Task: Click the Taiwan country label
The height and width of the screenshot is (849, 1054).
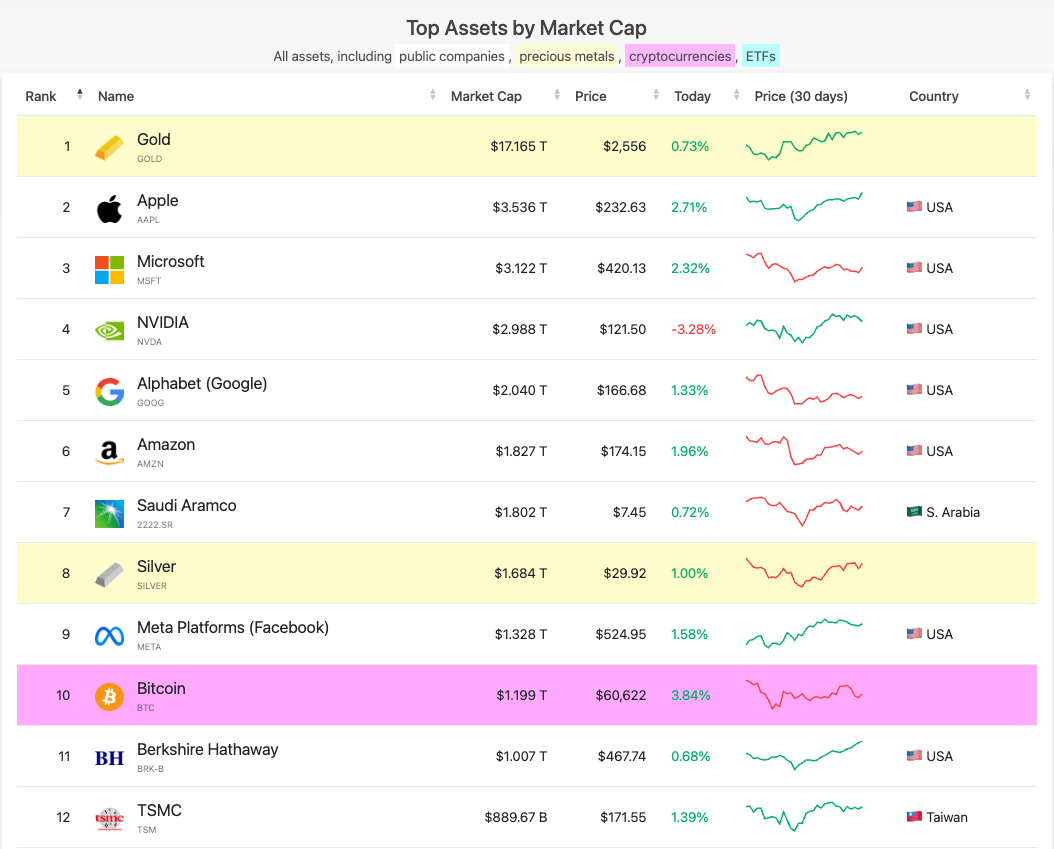Action: point(946,817)
